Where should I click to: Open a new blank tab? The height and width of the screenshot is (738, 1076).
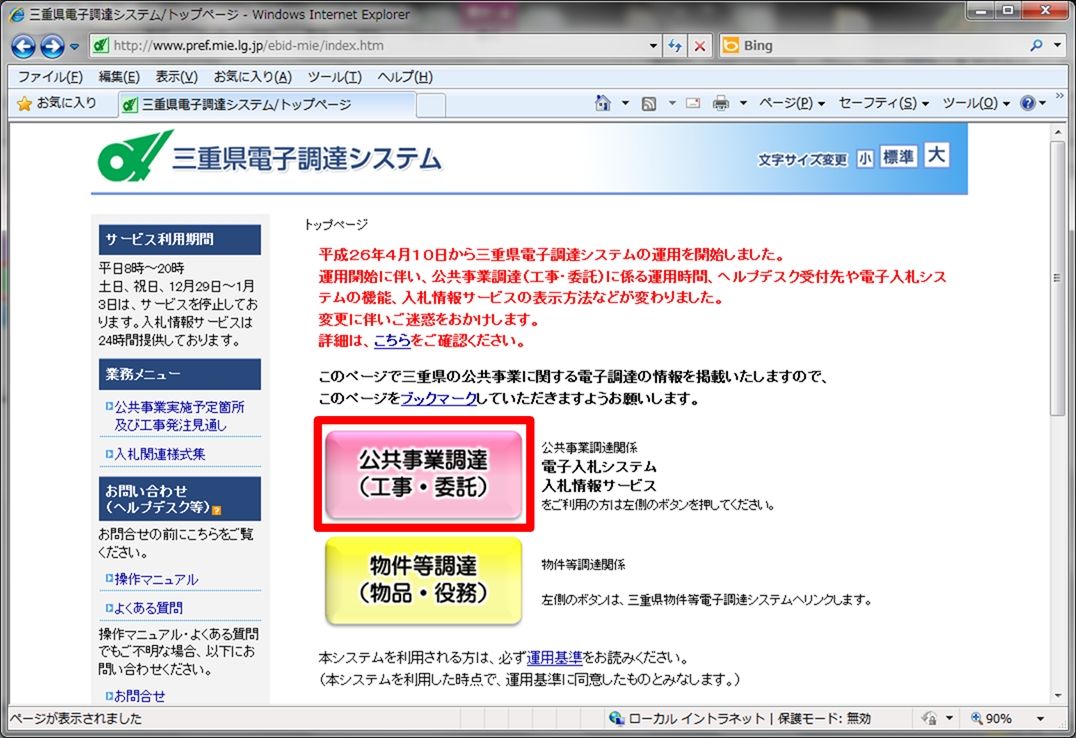coord(431,105)
